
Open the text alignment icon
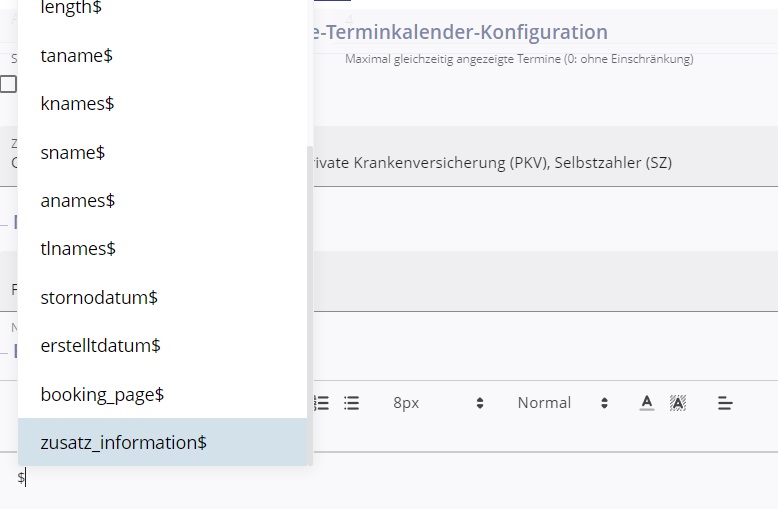[x=725, y=402]
